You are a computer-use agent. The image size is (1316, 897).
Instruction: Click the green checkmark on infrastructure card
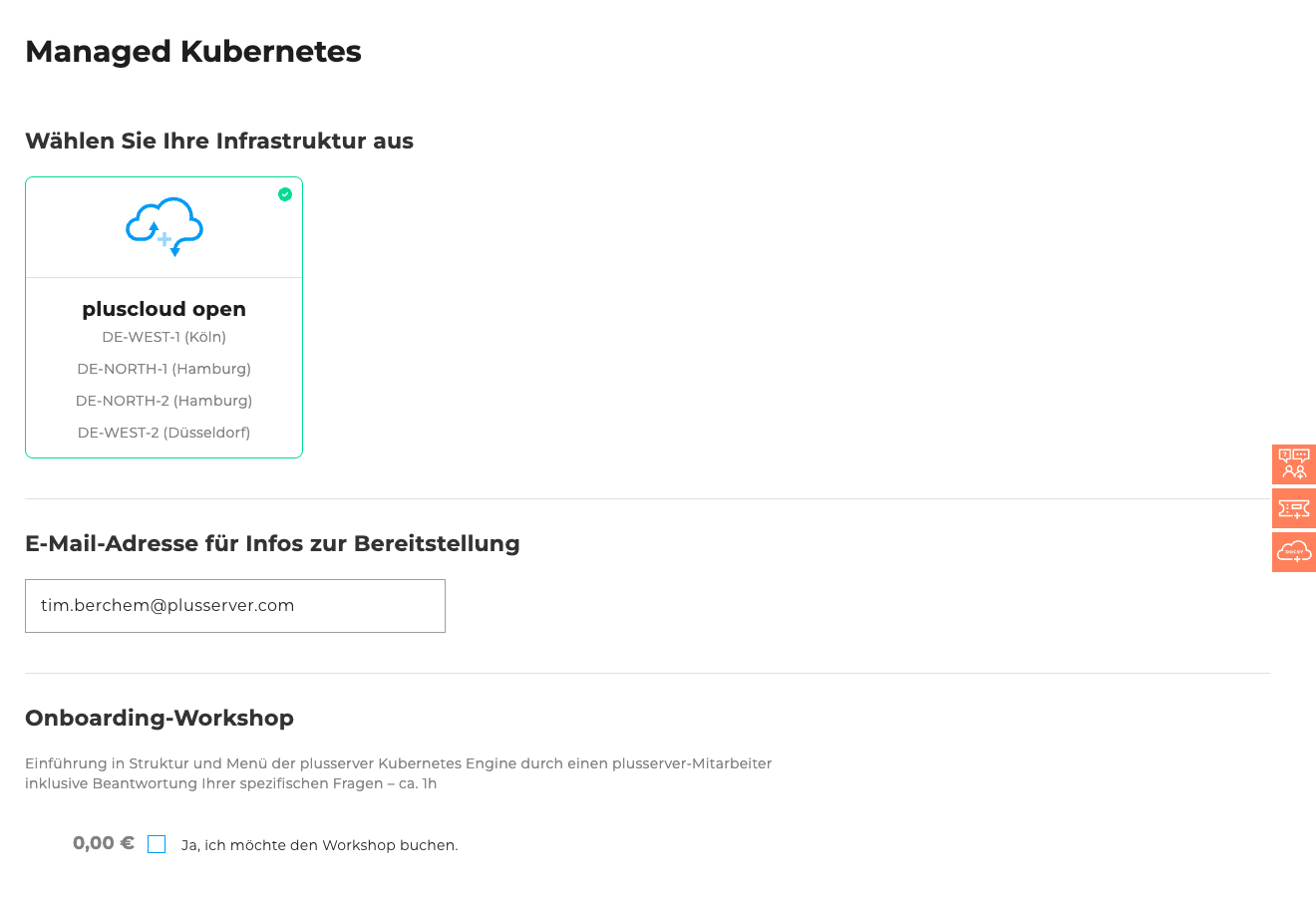point(285,194)
